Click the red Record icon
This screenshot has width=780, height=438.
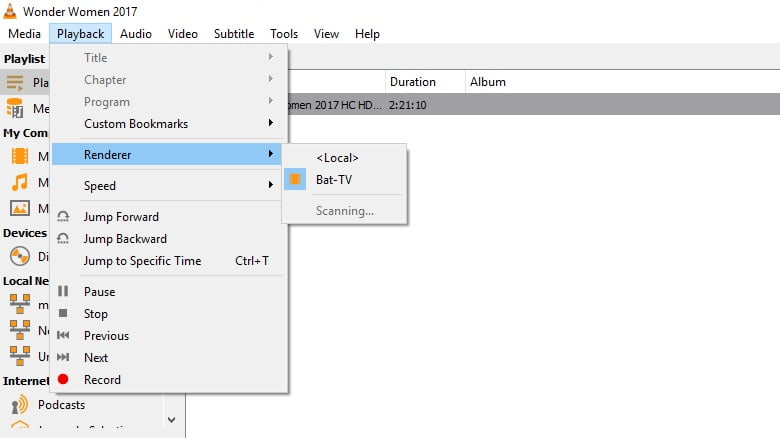63,379
